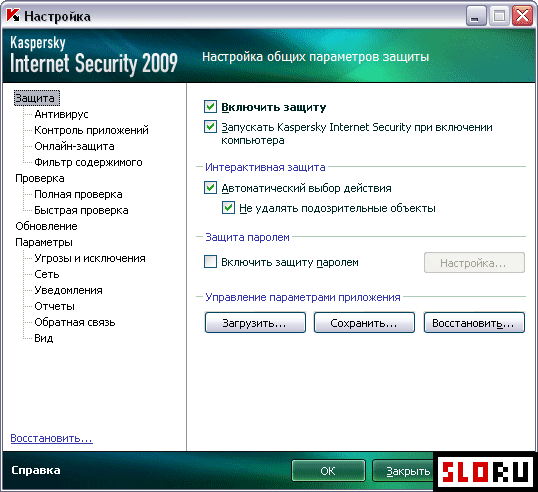The image size is (538, 492).
Task: Minimize the Настройка window
Action: click(x=476, y=16)
